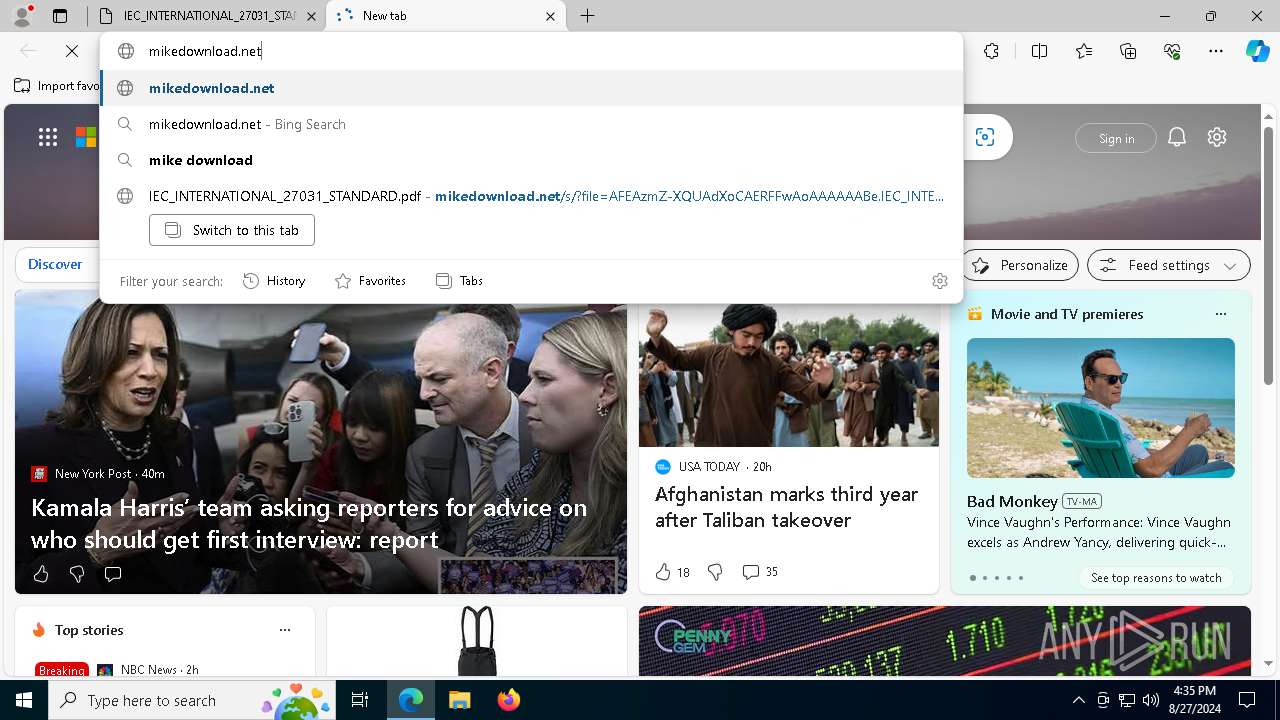Screen dimensions: 1280x720
Task: Open Favorites star icon in toolbar
Action: 1084,51
